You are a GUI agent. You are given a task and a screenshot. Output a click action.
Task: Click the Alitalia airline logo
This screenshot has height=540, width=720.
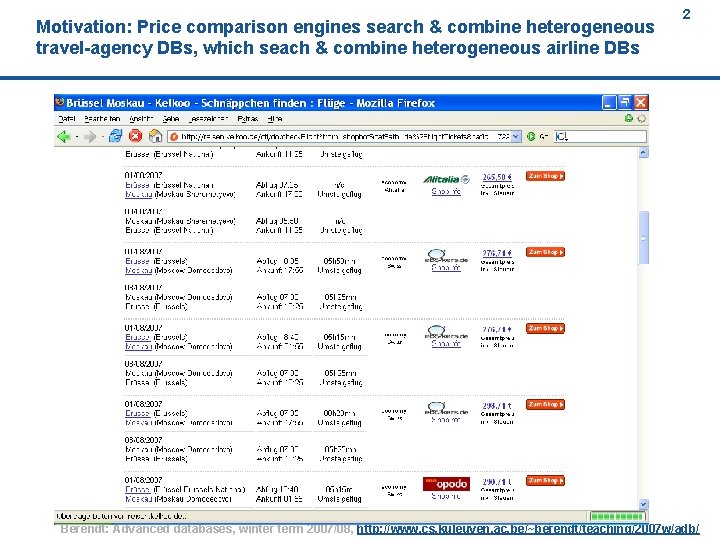tap(446, 180)
